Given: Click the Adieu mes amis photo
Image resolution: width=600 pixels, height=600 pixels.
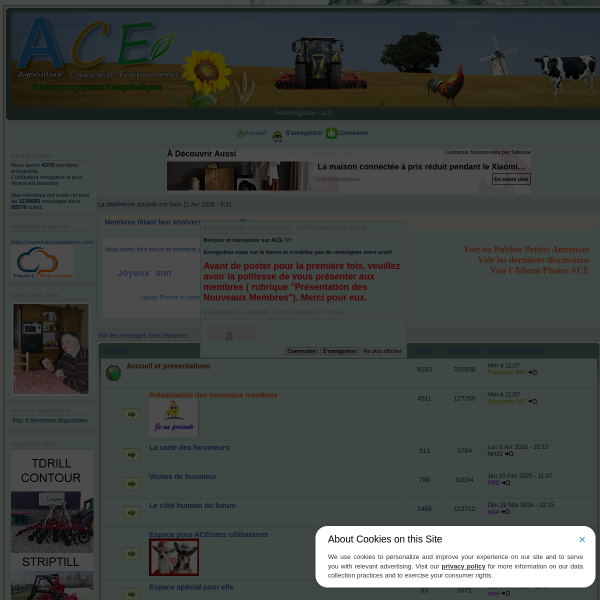Looking at the screenshot, I should point(51,349).
